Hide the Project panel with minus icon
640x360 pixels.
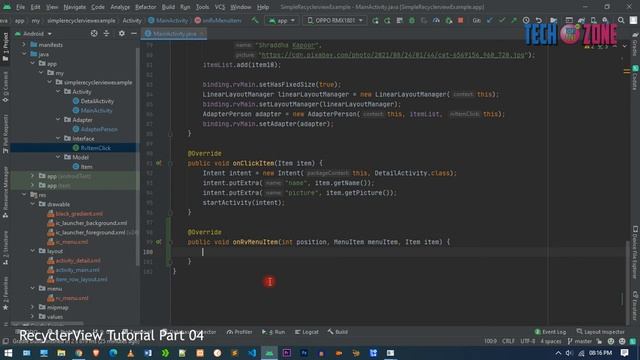click(x=134, y=33)
